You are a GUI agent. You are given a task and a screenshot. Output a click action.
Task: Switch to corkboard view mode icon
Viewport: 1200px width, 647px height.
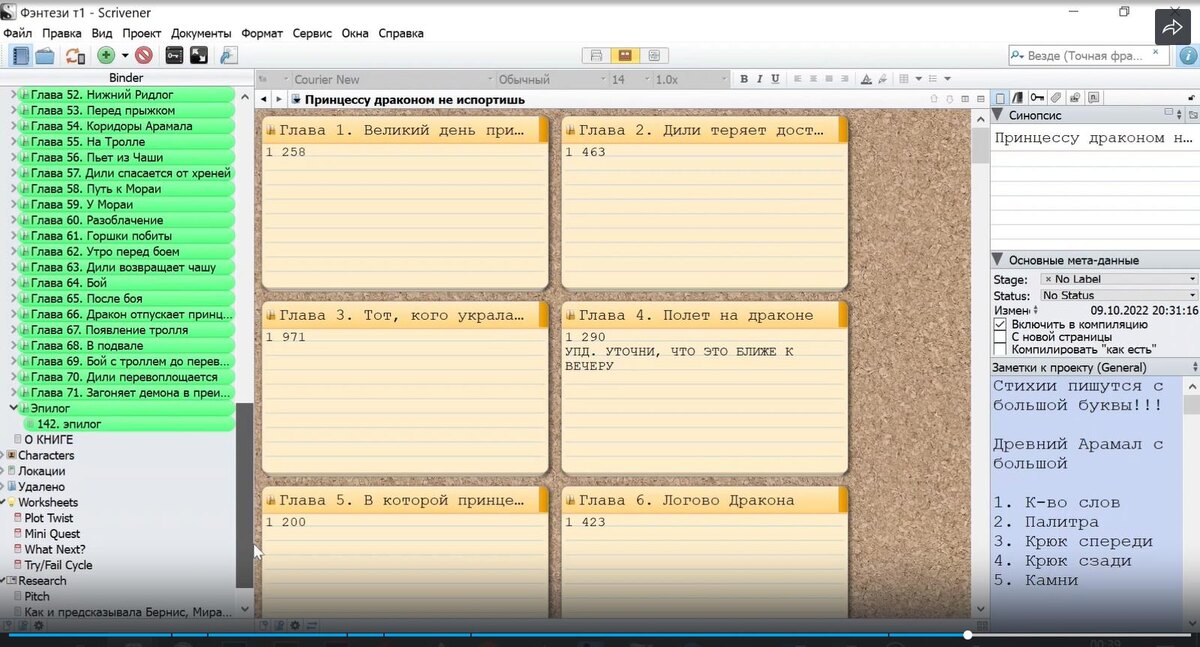[x=625, y=56]
